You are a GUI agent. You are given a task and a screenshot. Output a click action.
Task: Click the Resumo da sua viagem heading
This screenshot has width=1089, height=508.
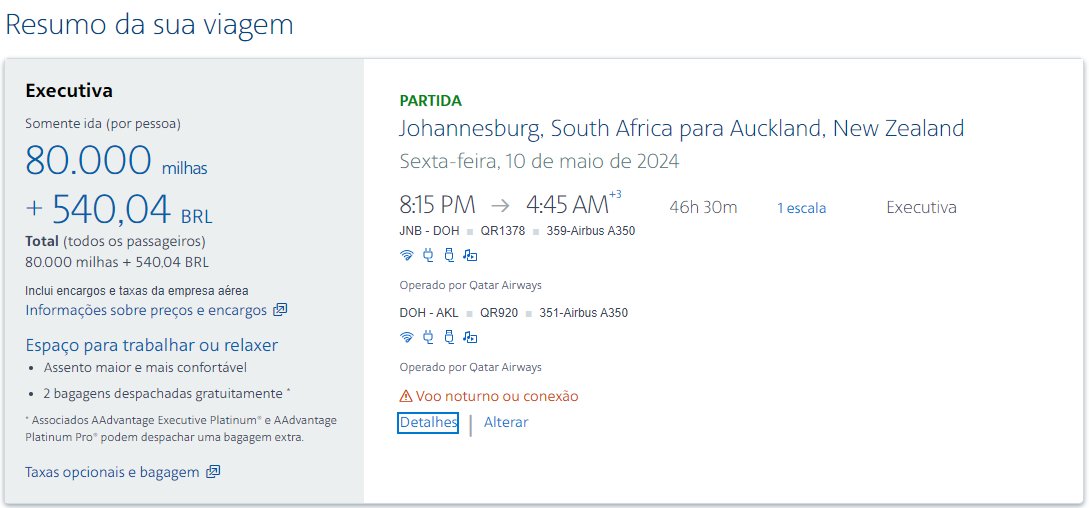(150, 24)
